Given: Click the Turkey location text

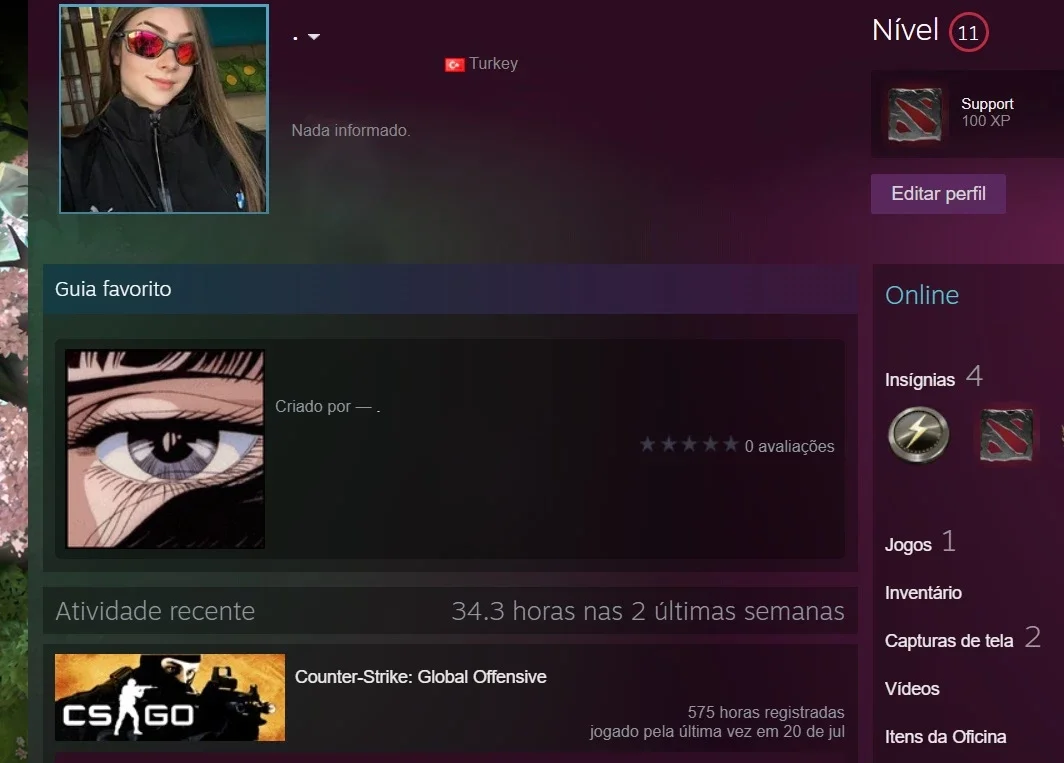Looking at the screenshot, I should pyautogui.click(x=493, y=64).
